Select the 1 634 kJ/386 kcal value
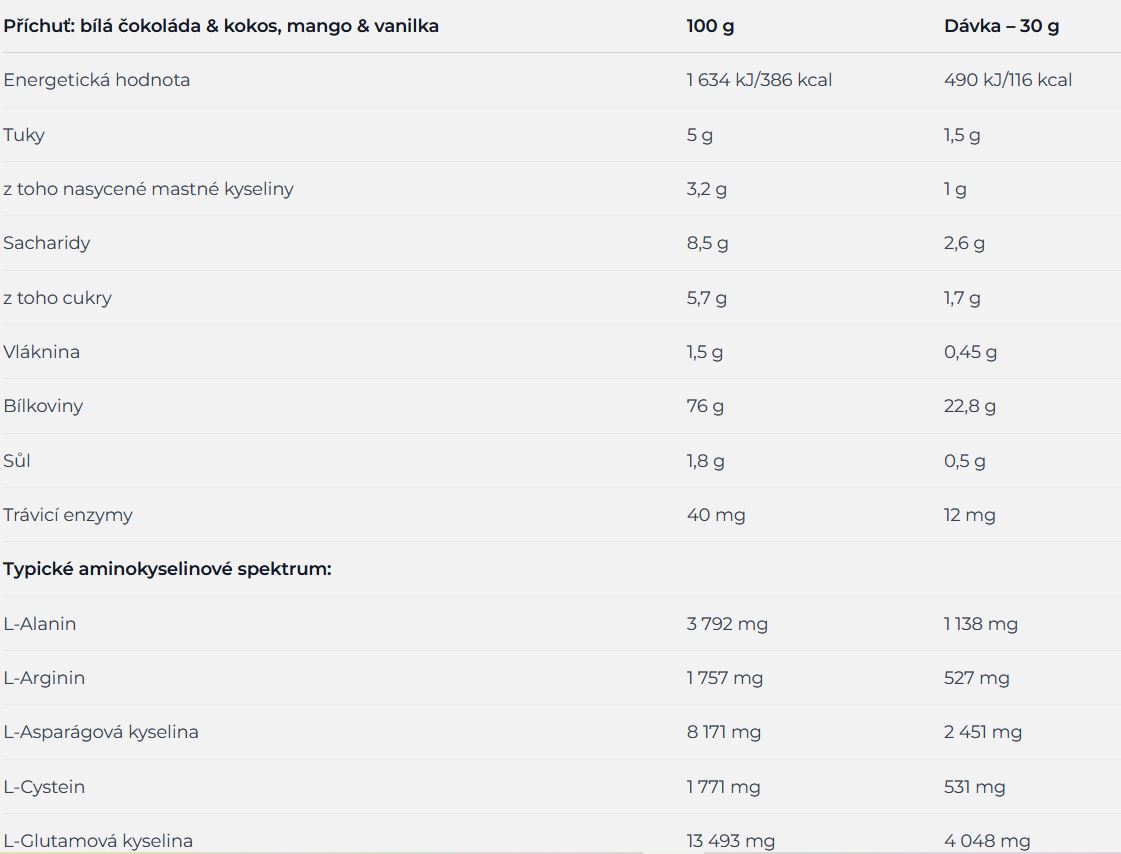The height and width of the screenshot is (854, 1121). (759, 80)
